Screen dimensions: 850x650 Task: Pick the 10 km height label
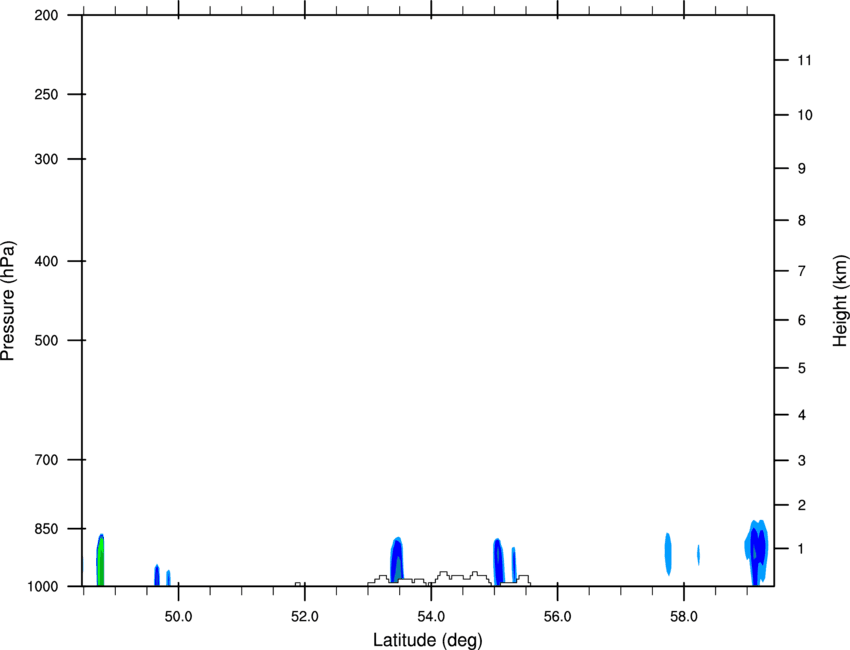click(x=805, y=115)
